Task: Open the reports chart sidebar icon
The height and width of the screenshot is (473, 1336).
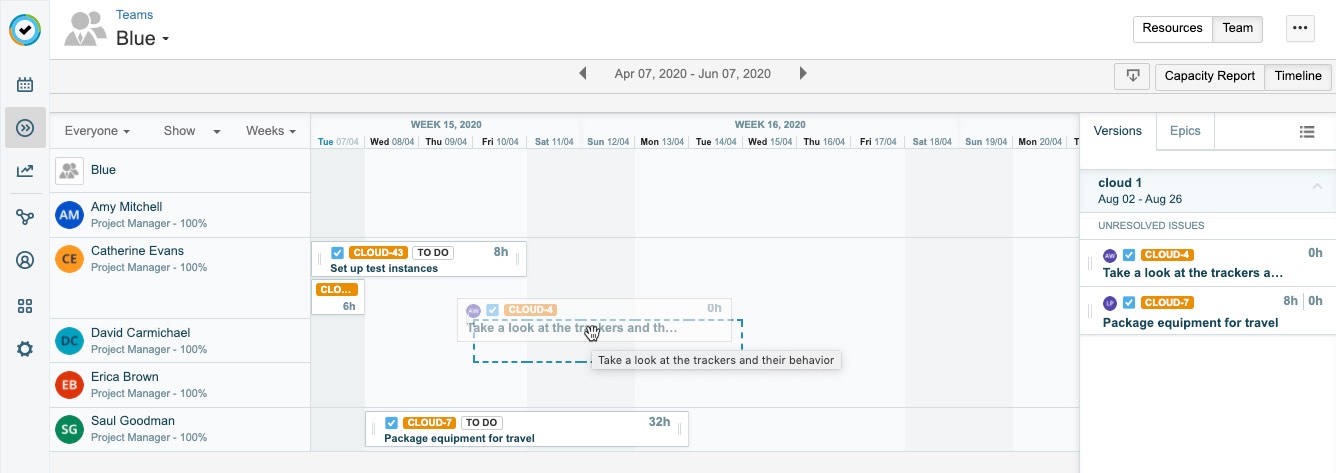Action: [x=25, y=172]
